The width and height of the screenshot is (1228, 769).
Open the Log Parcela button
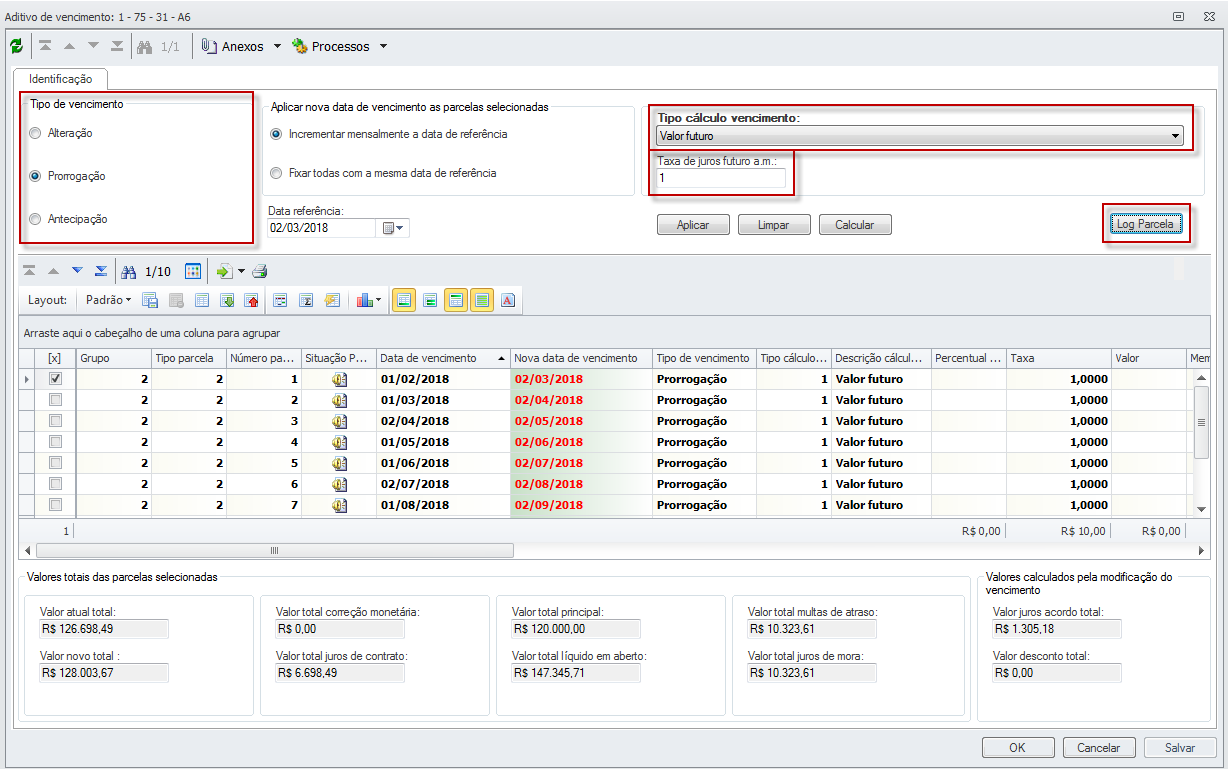(1145, 224)
